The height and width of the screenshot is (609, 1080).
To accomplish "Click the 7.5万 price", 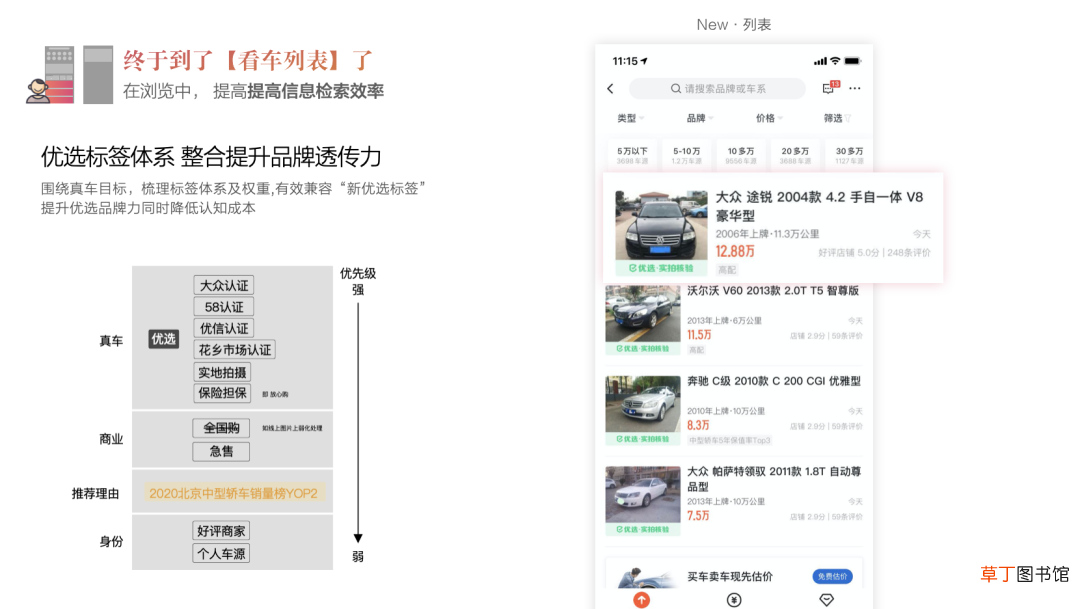I will point(698,515).
